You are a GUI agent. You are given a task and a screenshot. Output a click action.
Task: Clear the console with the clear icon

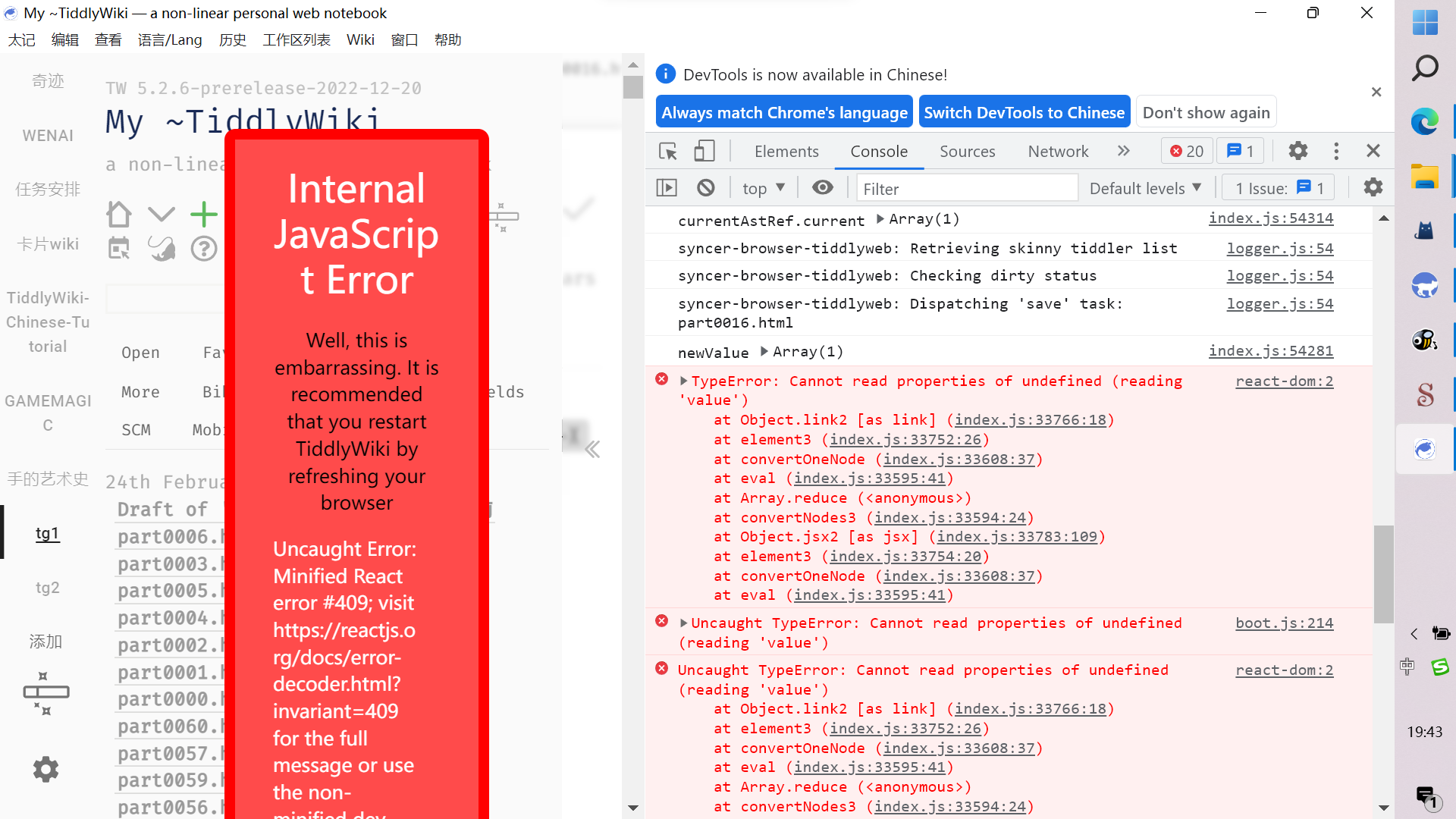coord(706,187)
